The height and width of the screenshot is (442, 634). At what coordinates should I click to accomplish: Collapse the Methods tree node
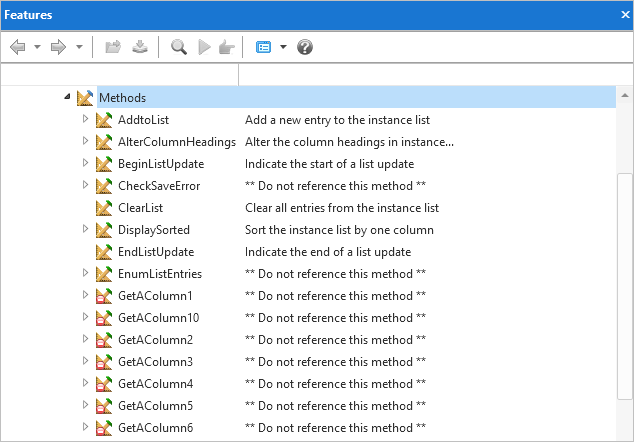(x=67, y=97)
